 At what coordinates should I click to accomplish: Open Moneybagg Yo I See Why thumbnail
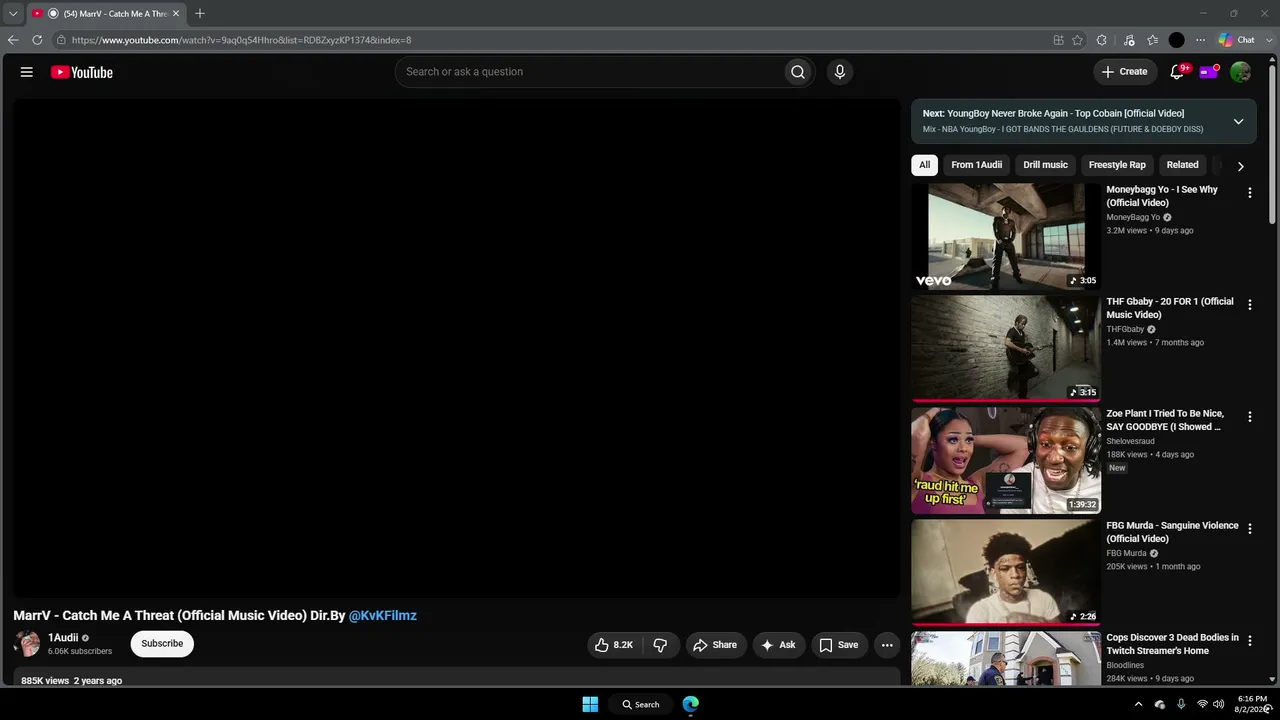tap(1006, 236)
